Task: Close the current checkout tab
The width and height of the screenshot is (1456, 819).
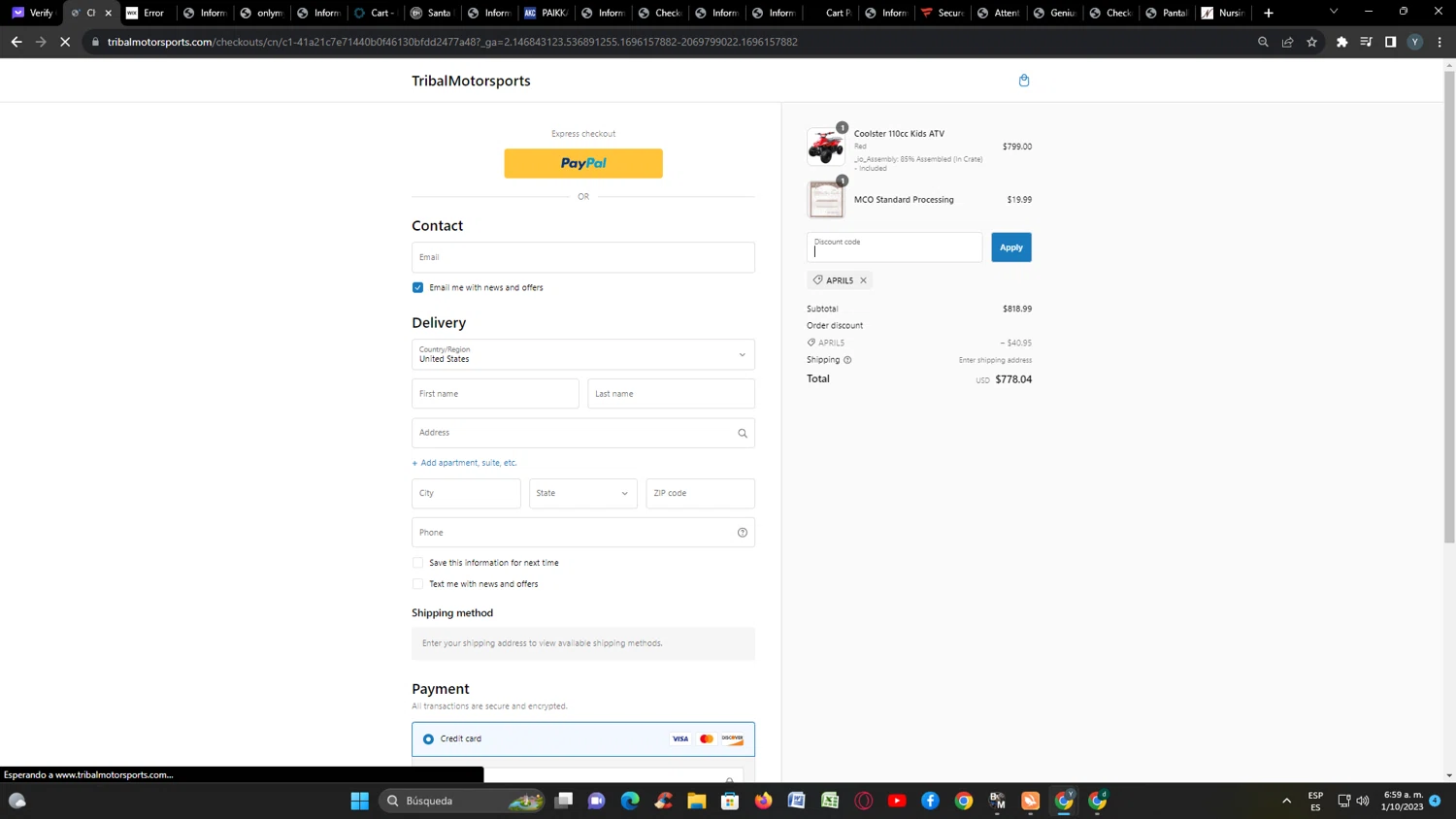Action: 108,13
